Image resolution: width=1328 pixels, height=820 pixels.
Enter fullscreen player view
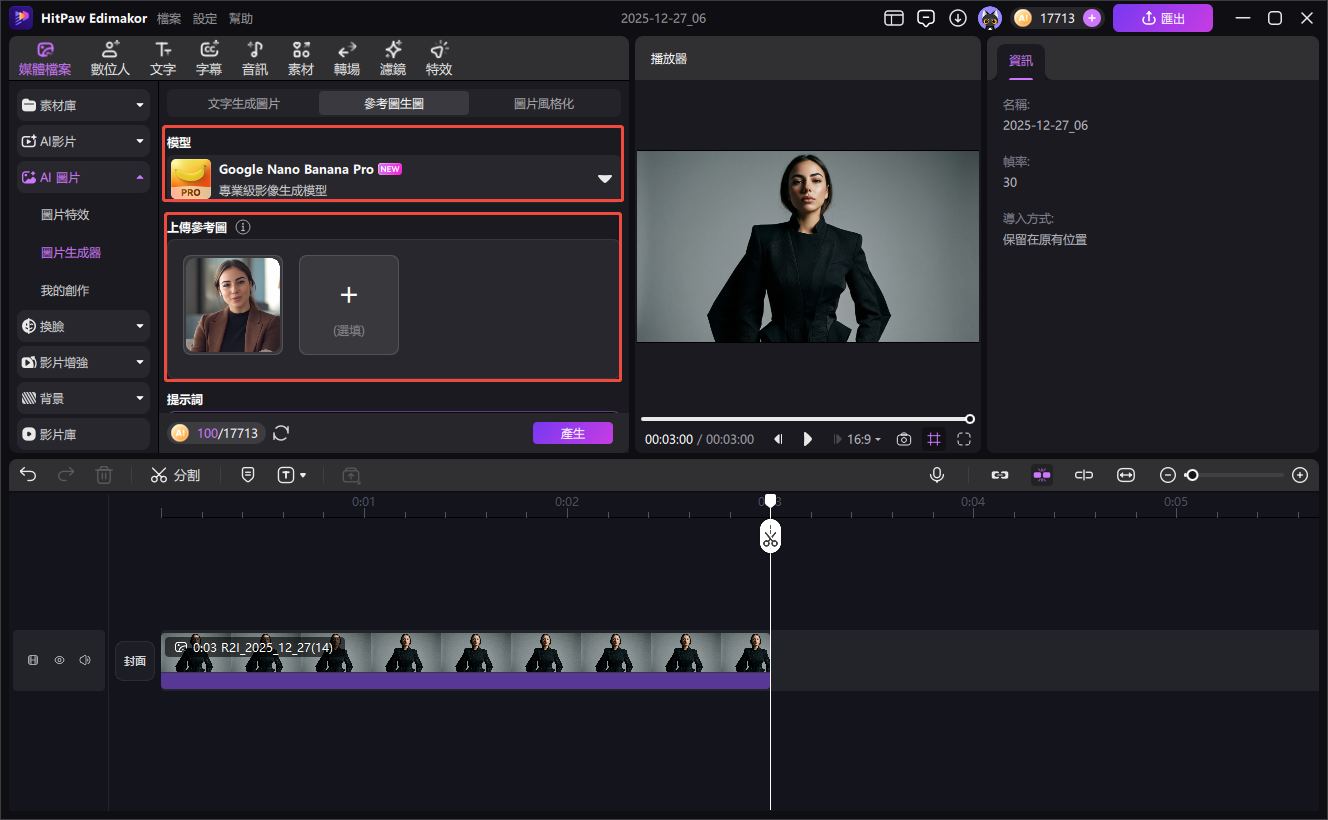click(x=964, y=439)
